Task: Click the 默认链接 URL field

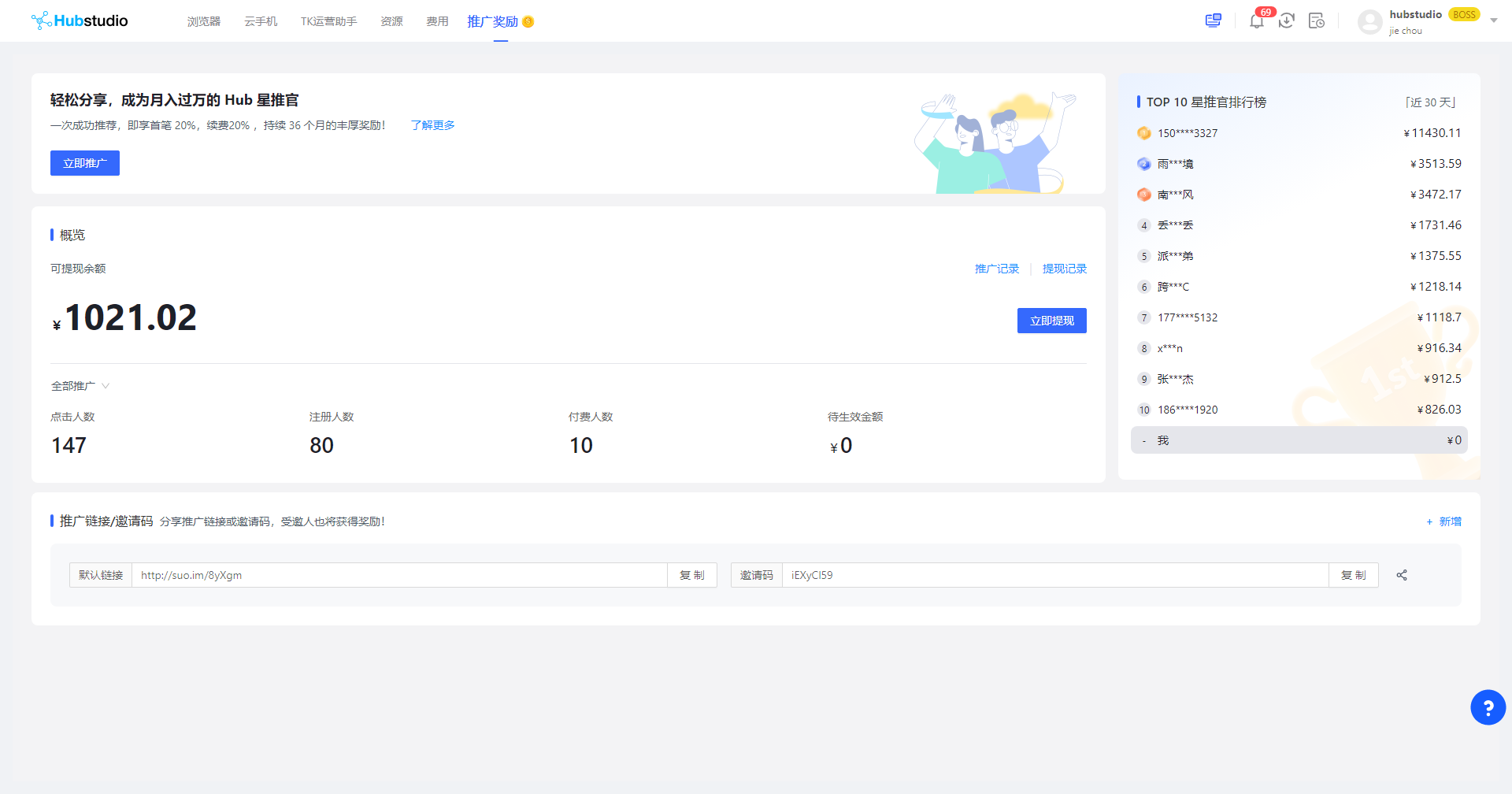Action: (399, 575)
